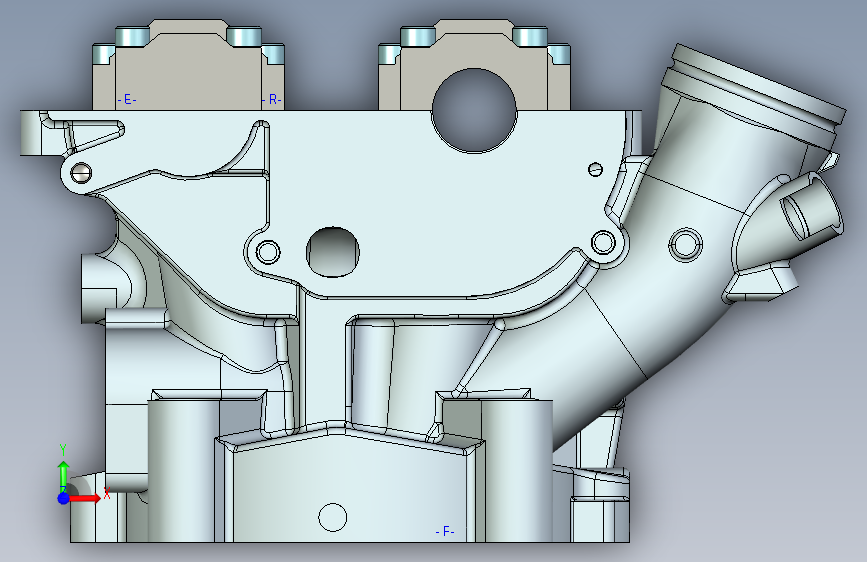Pick the circle on the bottom face beside -F-
Screen dimensions: 867x562
coord(333,517)
